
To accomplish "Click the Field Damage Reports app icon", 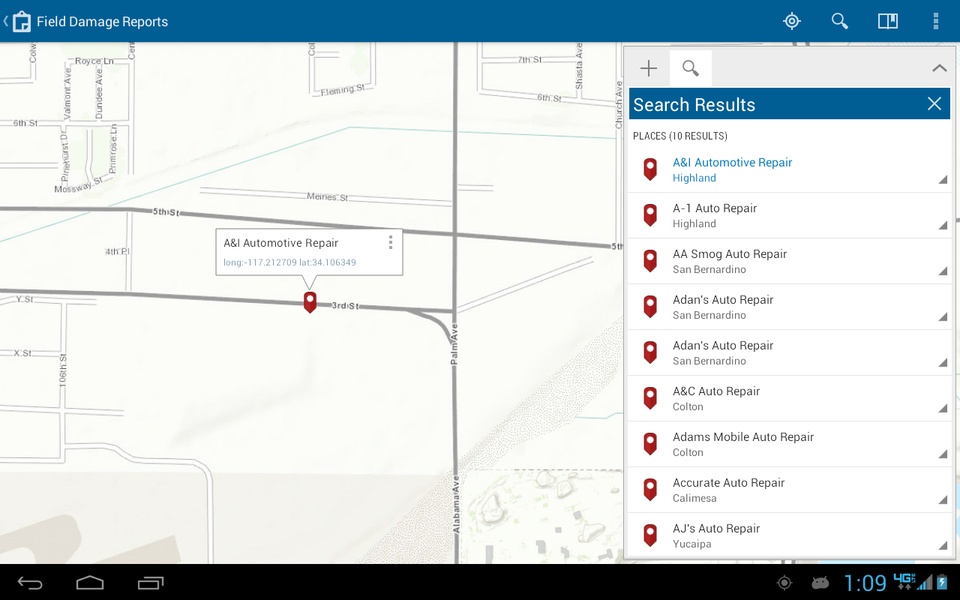I will [x=21, y=21].
